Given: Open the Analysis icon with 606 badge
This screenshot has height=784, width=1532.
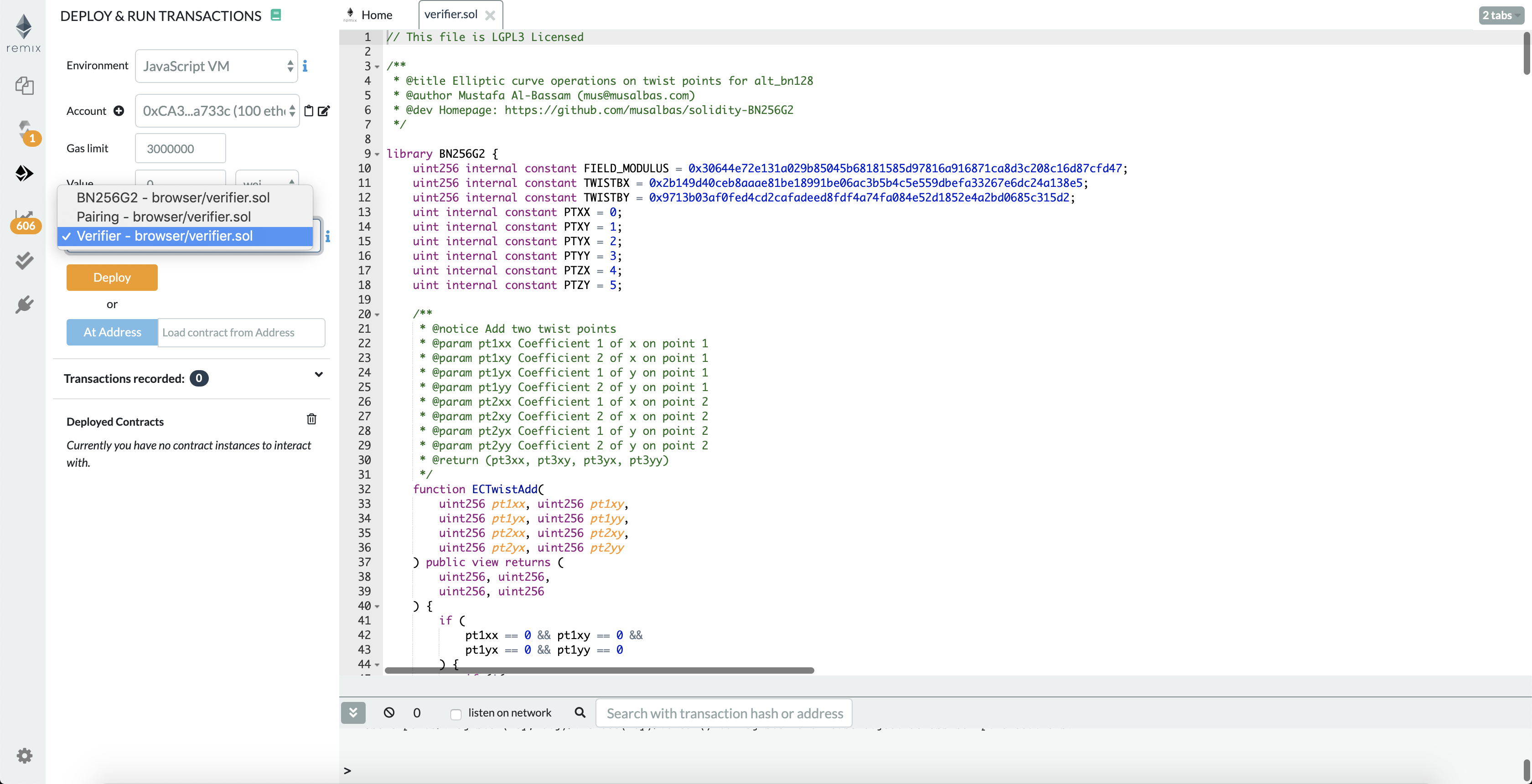Looking at the screenshot, I should pyautogui.click(x=25, y=219).
